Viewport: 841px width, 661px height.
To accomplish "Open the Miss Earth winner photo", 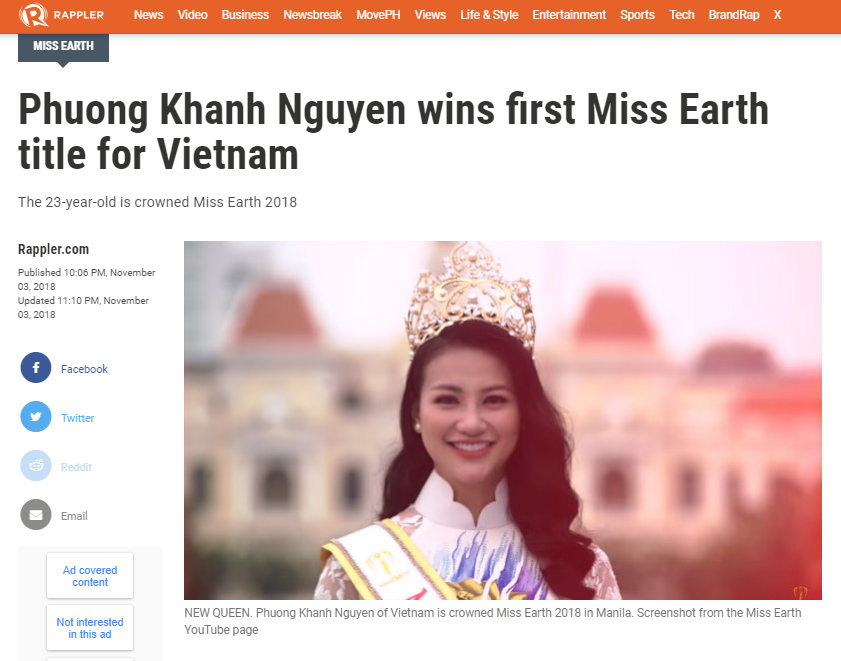I will 503,420.
